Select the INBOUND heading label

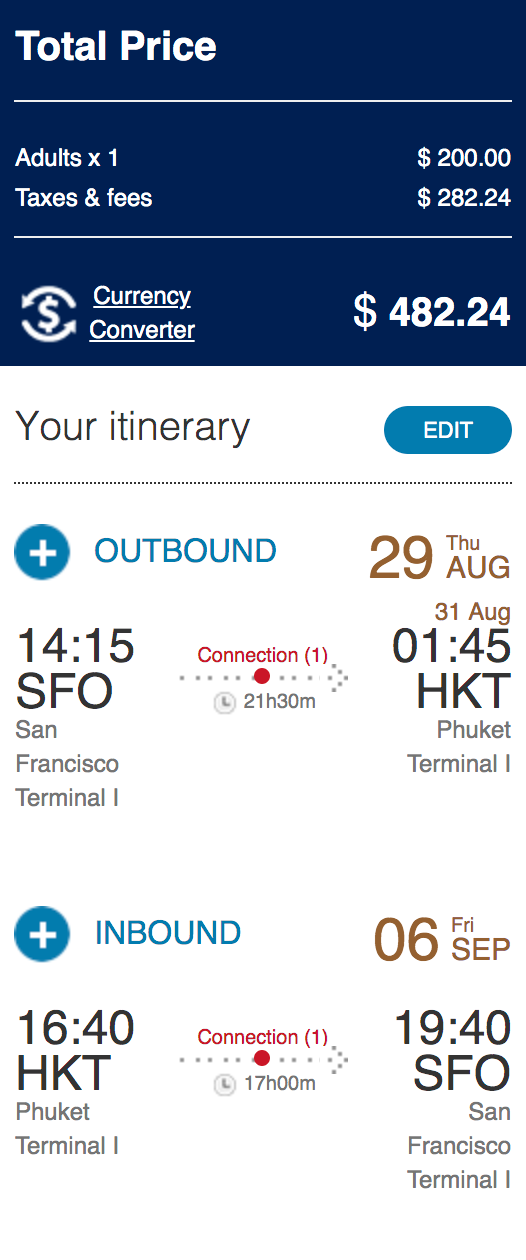167,933
